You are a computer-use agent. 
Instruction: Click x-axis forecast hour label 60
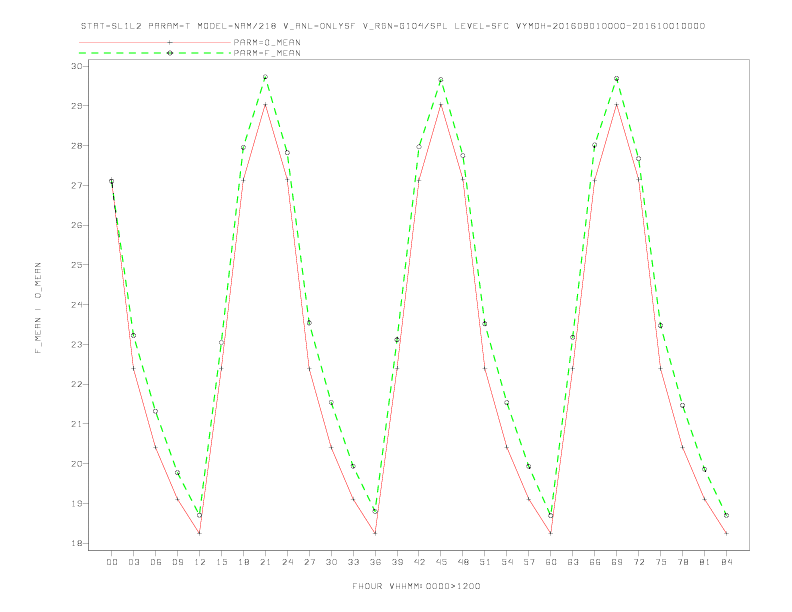point(551,562)
